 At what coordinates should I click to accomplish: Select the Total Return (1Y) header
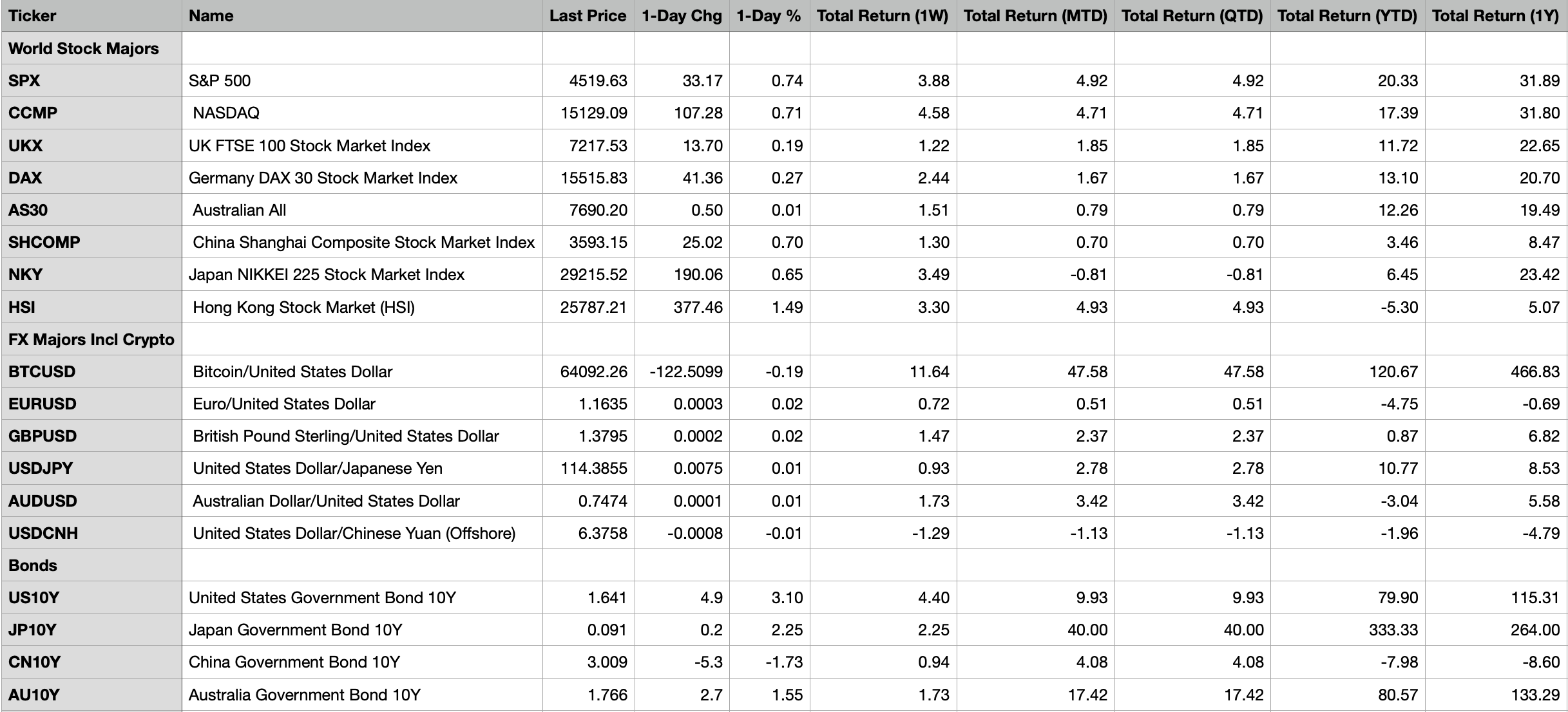(1496, 16)
